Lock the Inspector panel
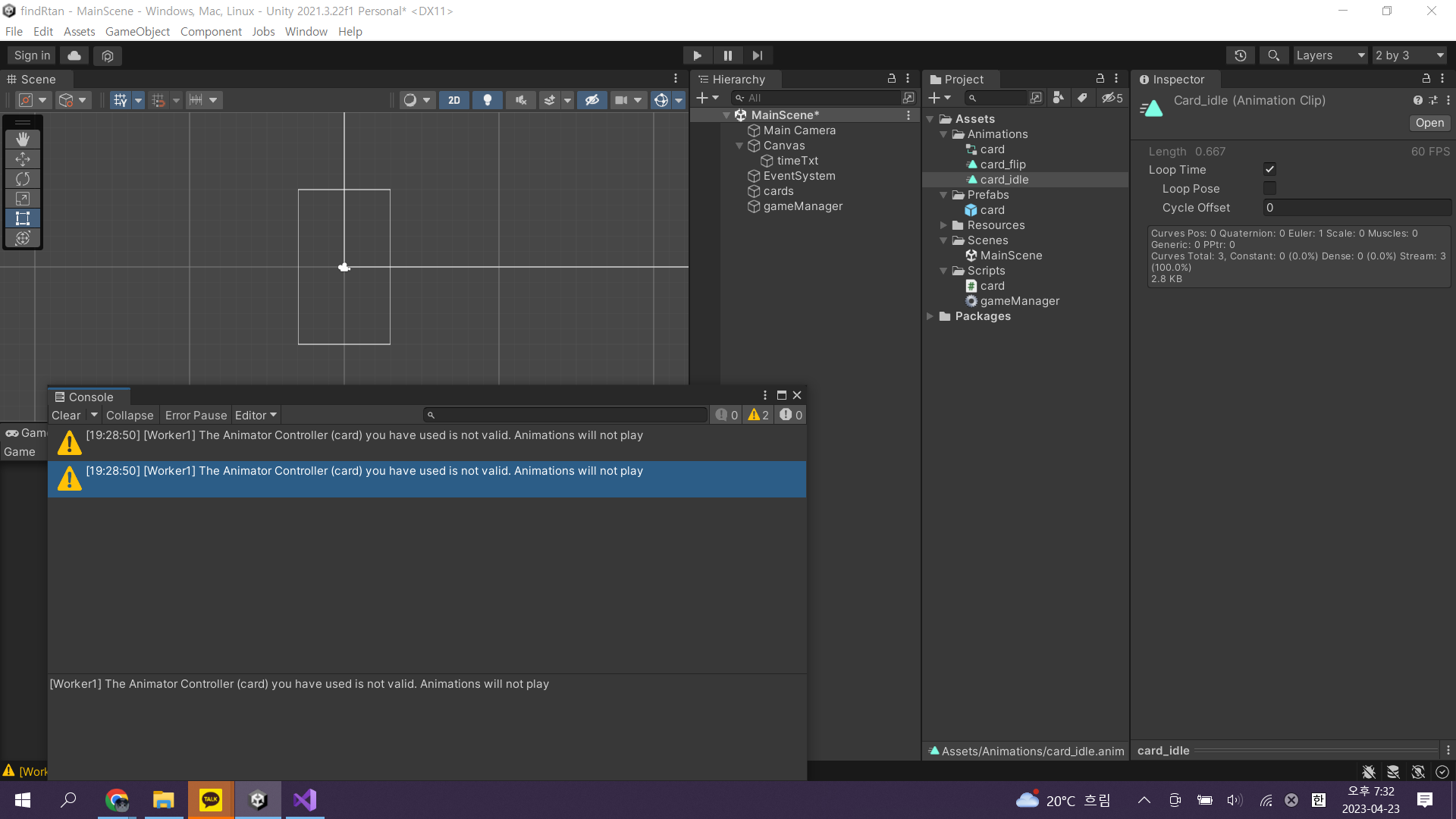Viewport: 1456px width, 819px height. click(x=1426, y=79)
